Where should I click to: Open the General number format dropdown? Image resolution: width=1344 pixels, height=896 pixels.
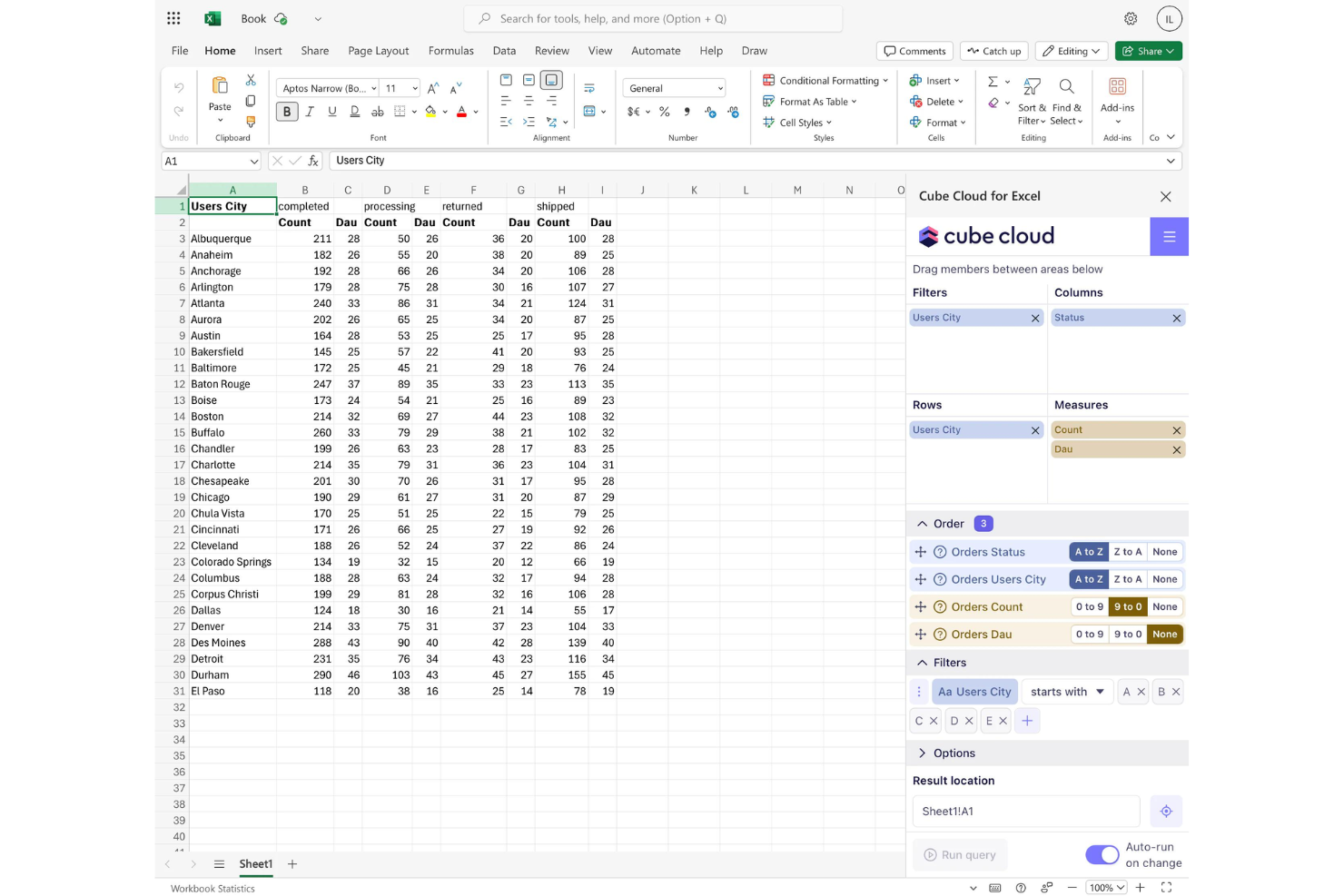tap(674, 88)
